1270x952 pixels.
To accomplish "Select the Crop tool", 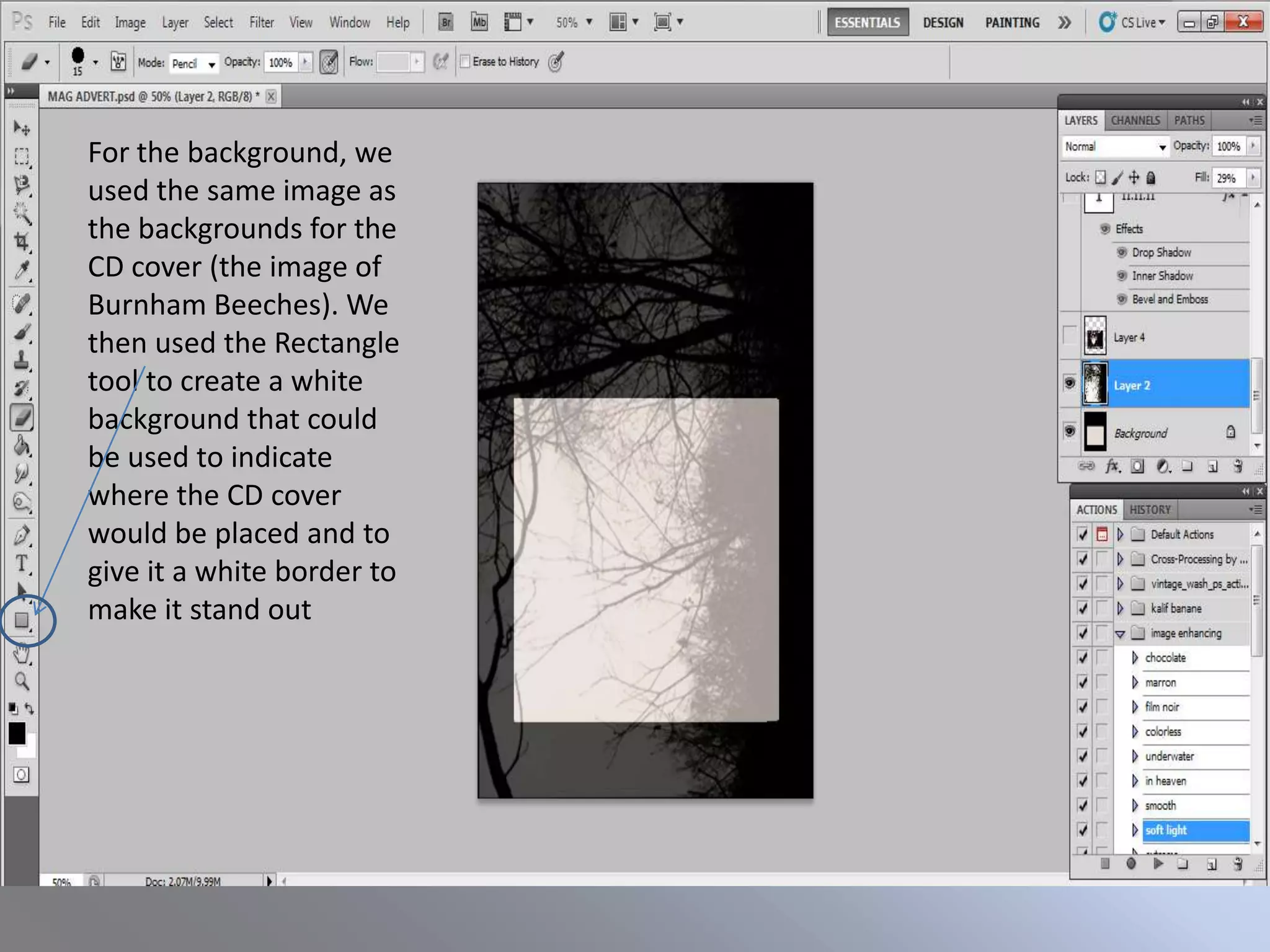I will tap(22, 242).
